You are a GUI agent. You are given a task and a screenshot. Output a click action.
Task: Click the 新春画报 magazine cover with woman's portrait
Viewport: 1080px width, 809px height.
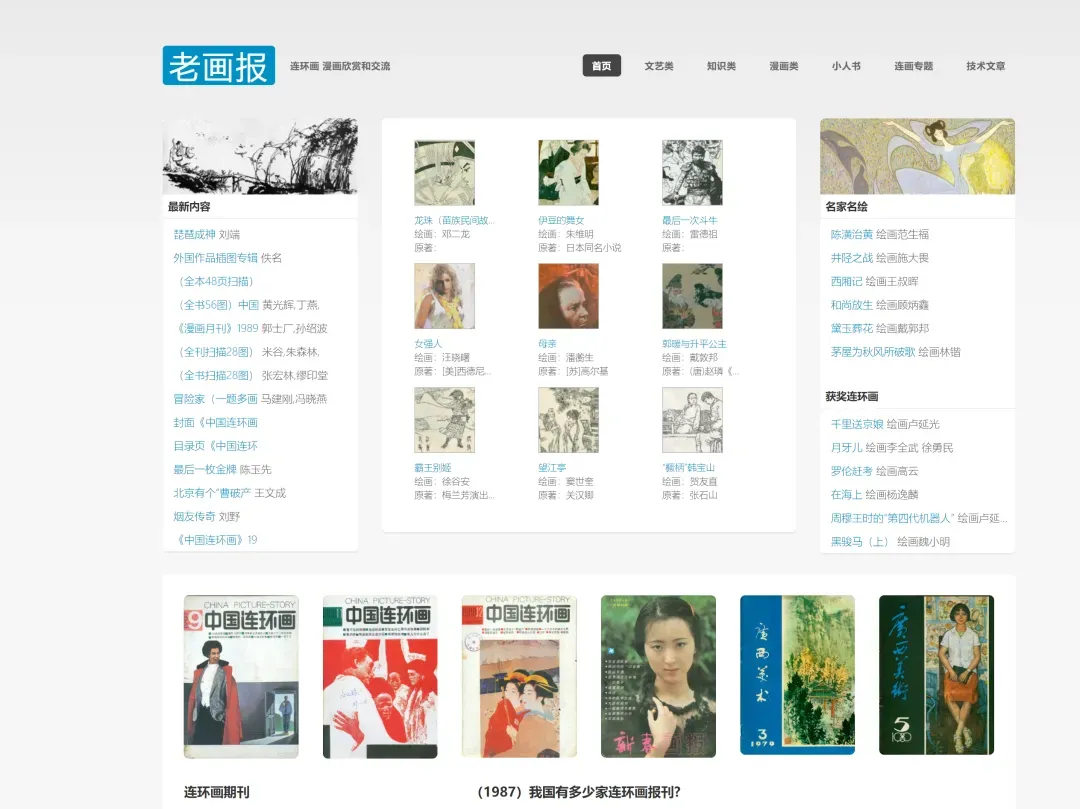tap(658, 676)
